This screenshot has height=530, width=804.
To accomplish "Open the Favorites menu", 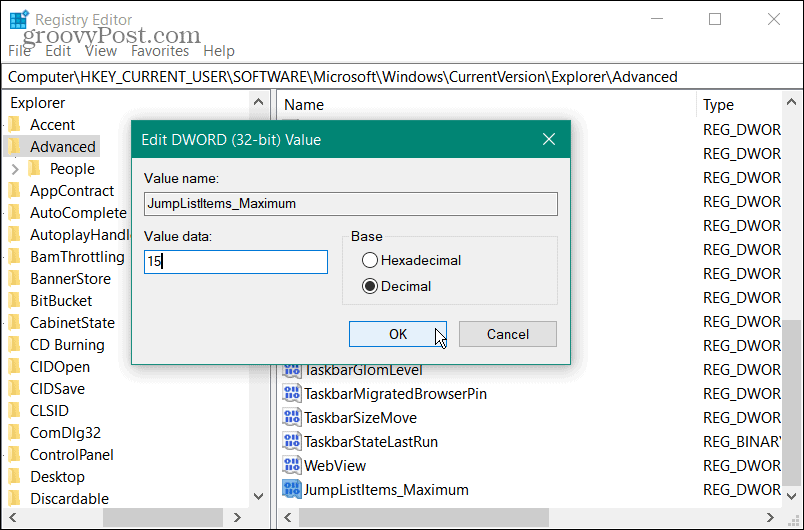I will tap(160, 51).
